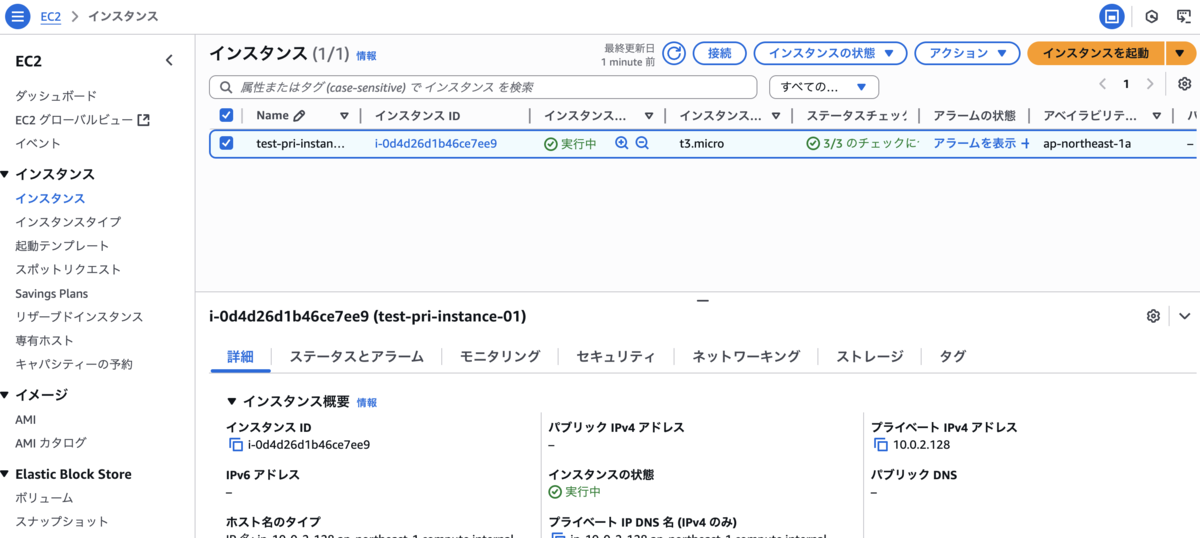Collapse インスタンス概要 section
This screenshot has height=538, width=1200.
(x=232, y=401)
